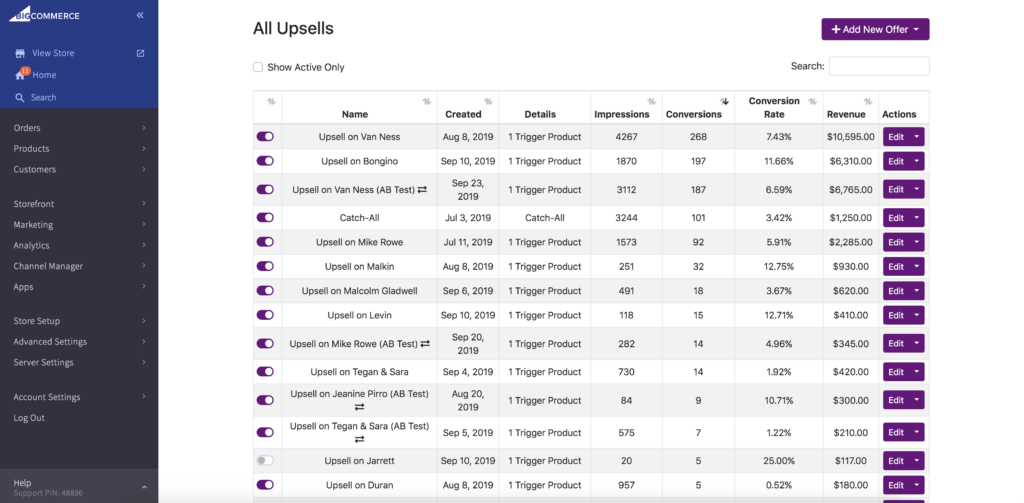The height and width of the screenshot is (503, 1024).
Task: Click the Search magnifier icon in sidebar
Action: pyautogui.click(x=20, y=97)
